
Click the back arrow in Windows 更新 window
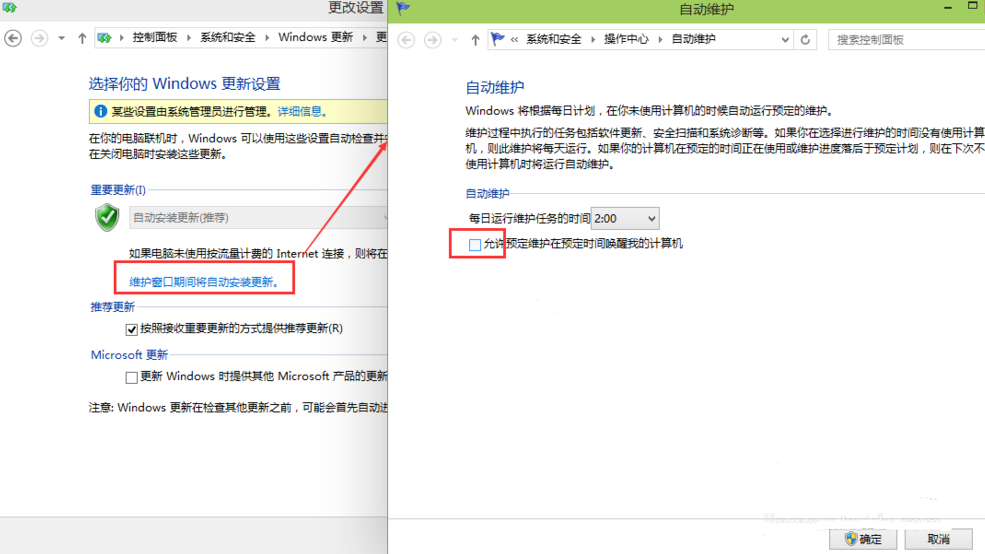(x=13, y=38)
